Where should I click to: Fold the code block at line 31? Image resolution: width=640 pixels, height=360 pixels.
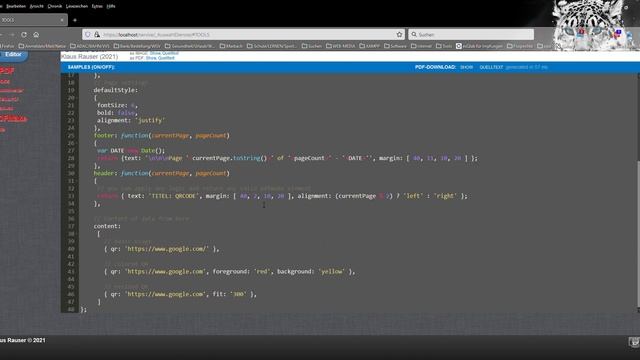coord(77,181)
